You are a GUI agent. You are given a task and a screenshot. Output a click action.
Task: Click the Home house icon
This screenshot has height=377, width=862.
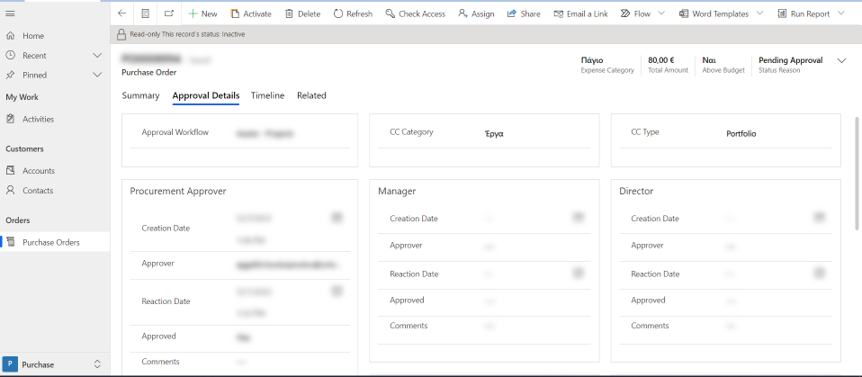point(10,36)
